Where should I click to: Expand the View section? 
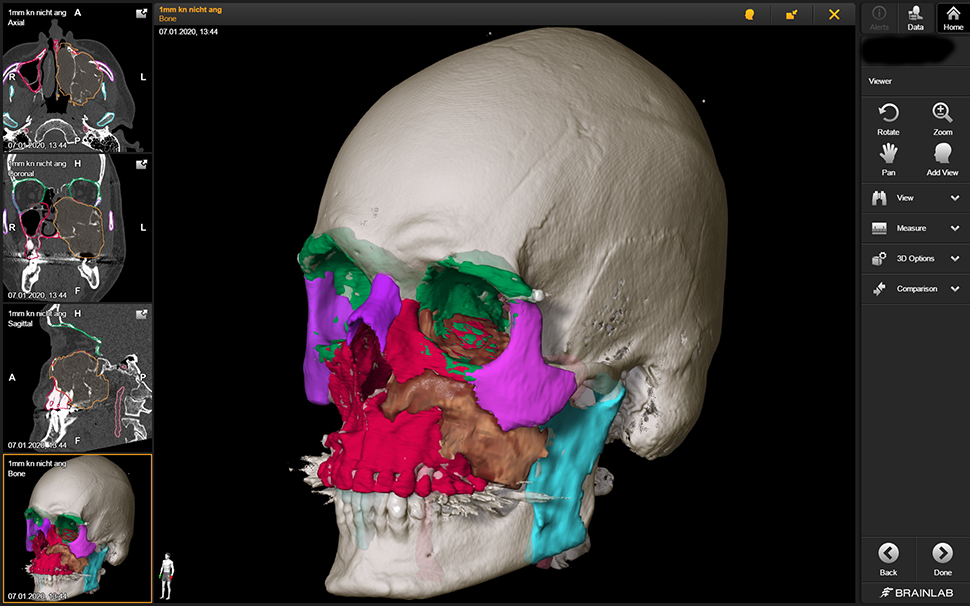pos(913,197)
